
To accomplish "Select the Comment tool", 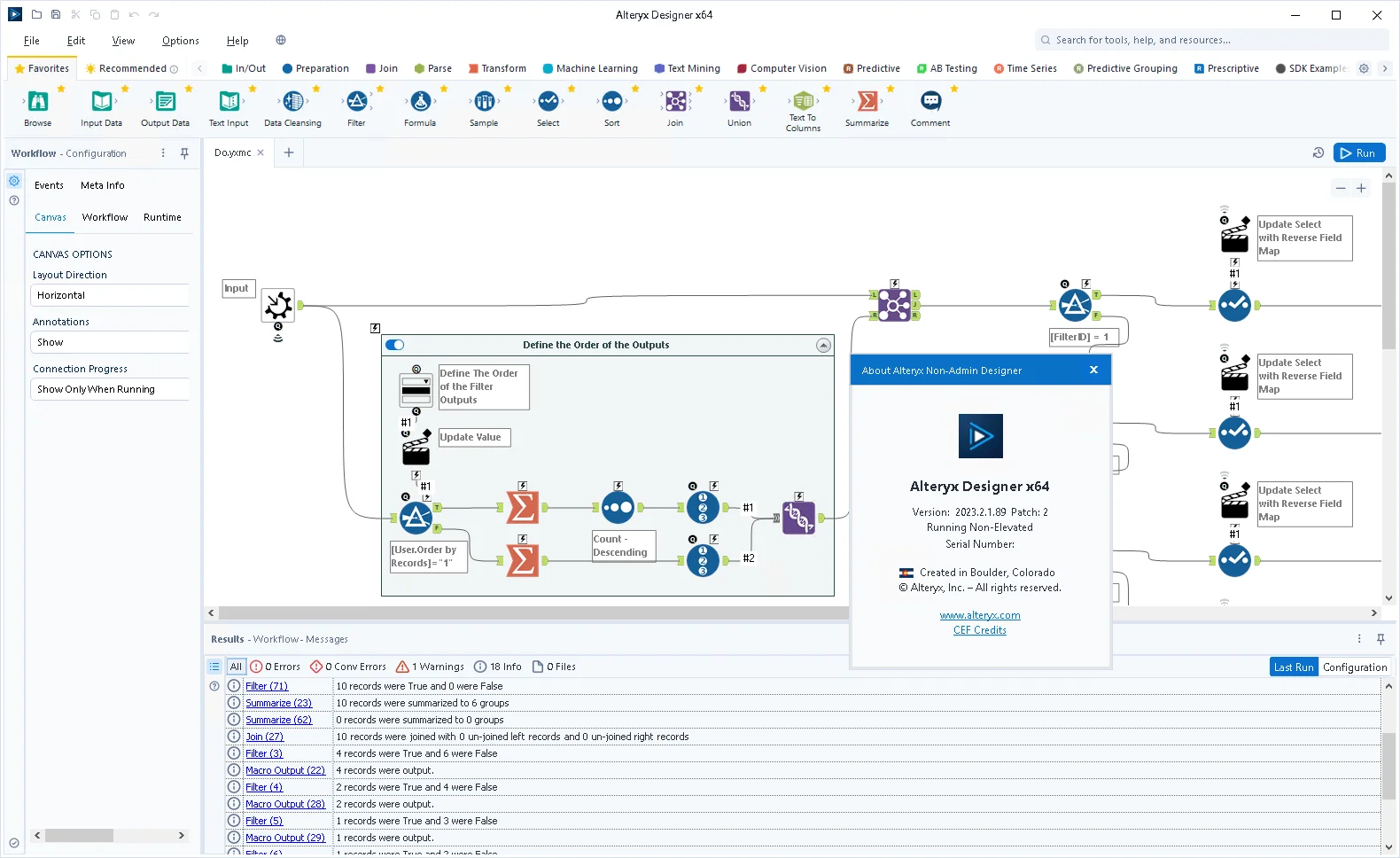I will [930, 101].
